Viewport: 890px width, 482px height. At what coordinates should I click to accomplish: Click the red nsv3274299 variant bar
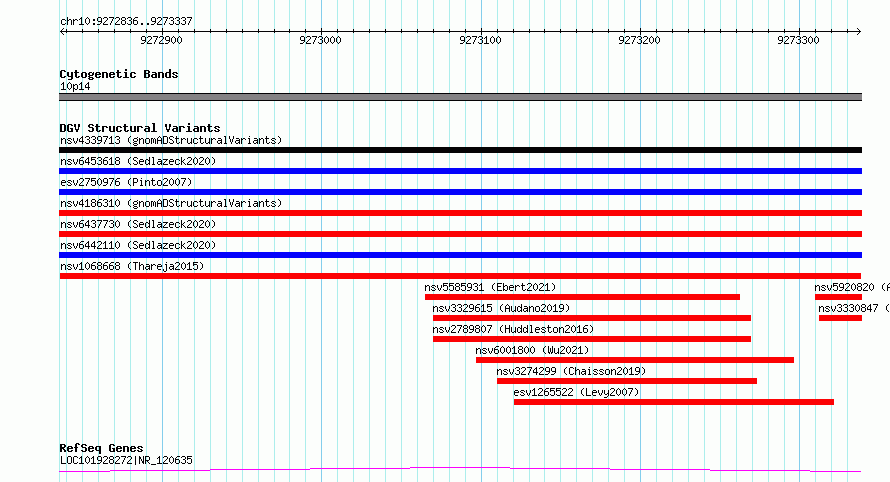click(627, 381)
